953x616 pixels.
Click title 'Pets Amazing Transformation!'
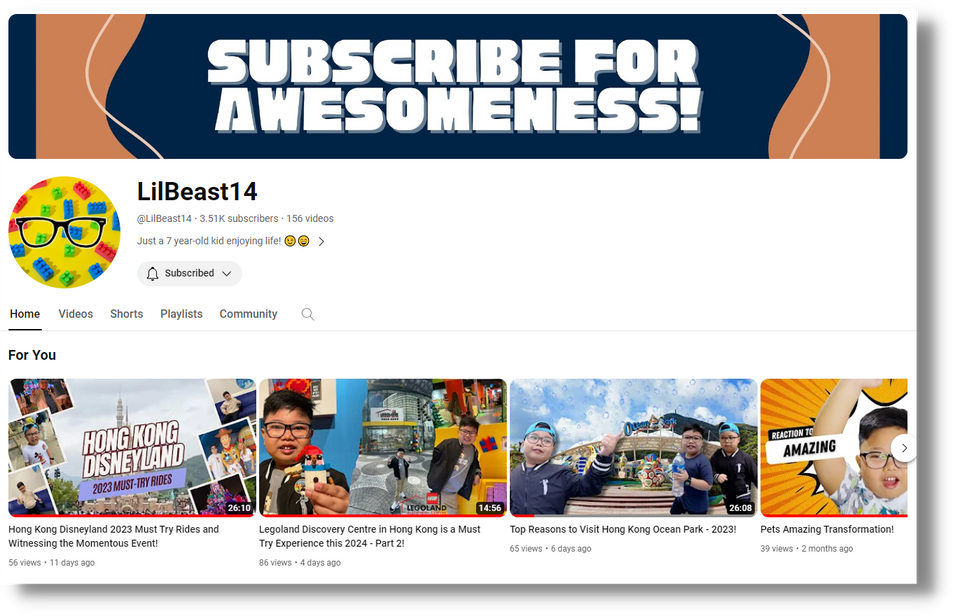[827, 530]
